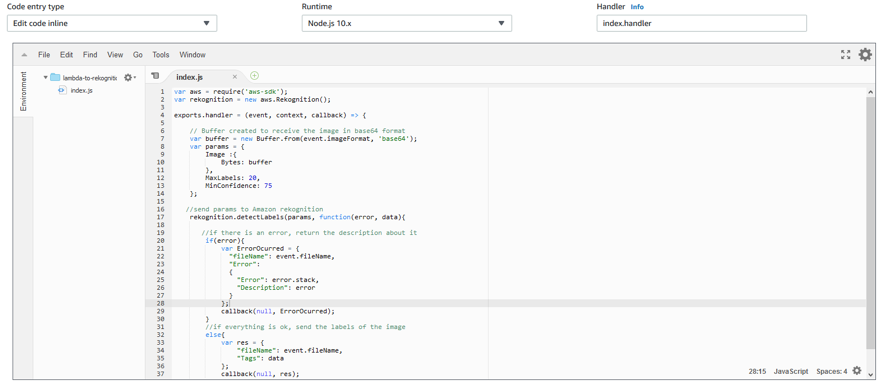Click the 'callback(null, ErrorOcurred);' line
The width and height of the screenshot is (877, 381).
click(x=278, y=311)
